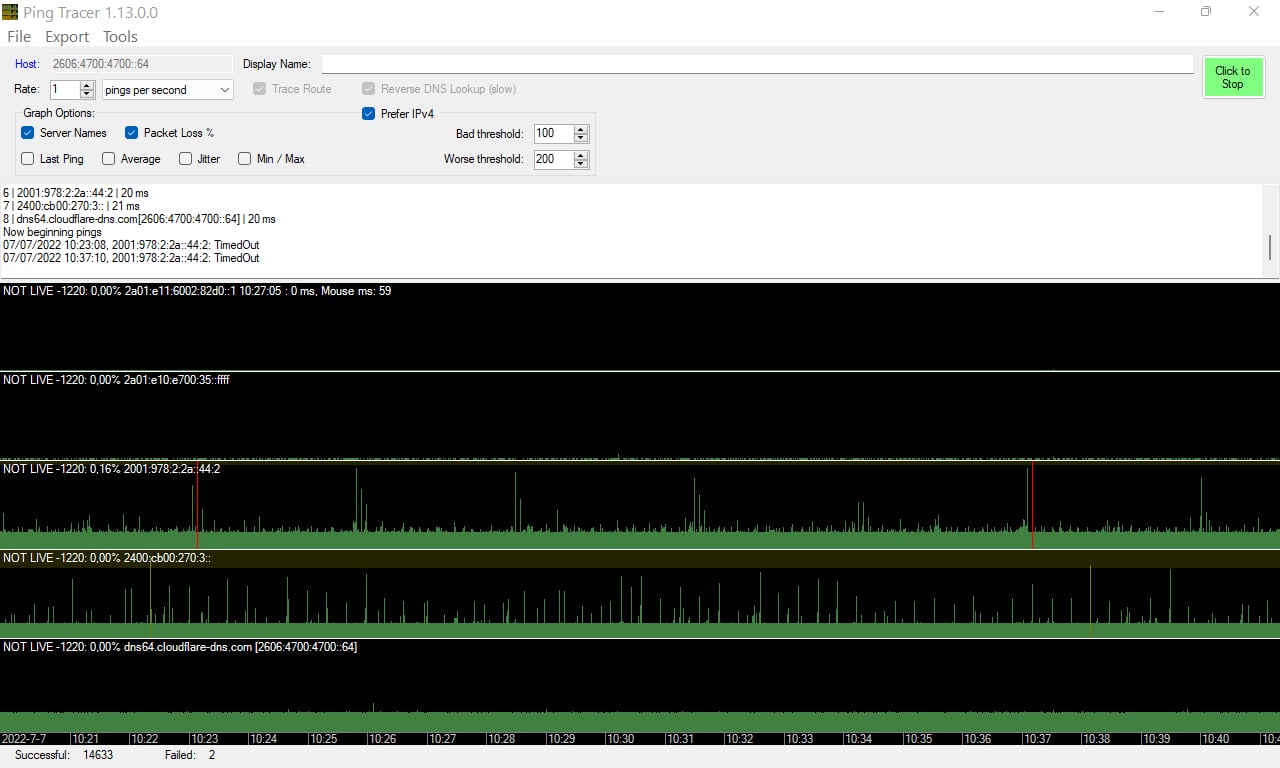Viewport: 1280px width, 768px height.
Task: Open the Export menu
Action: [x=67, y=37]
